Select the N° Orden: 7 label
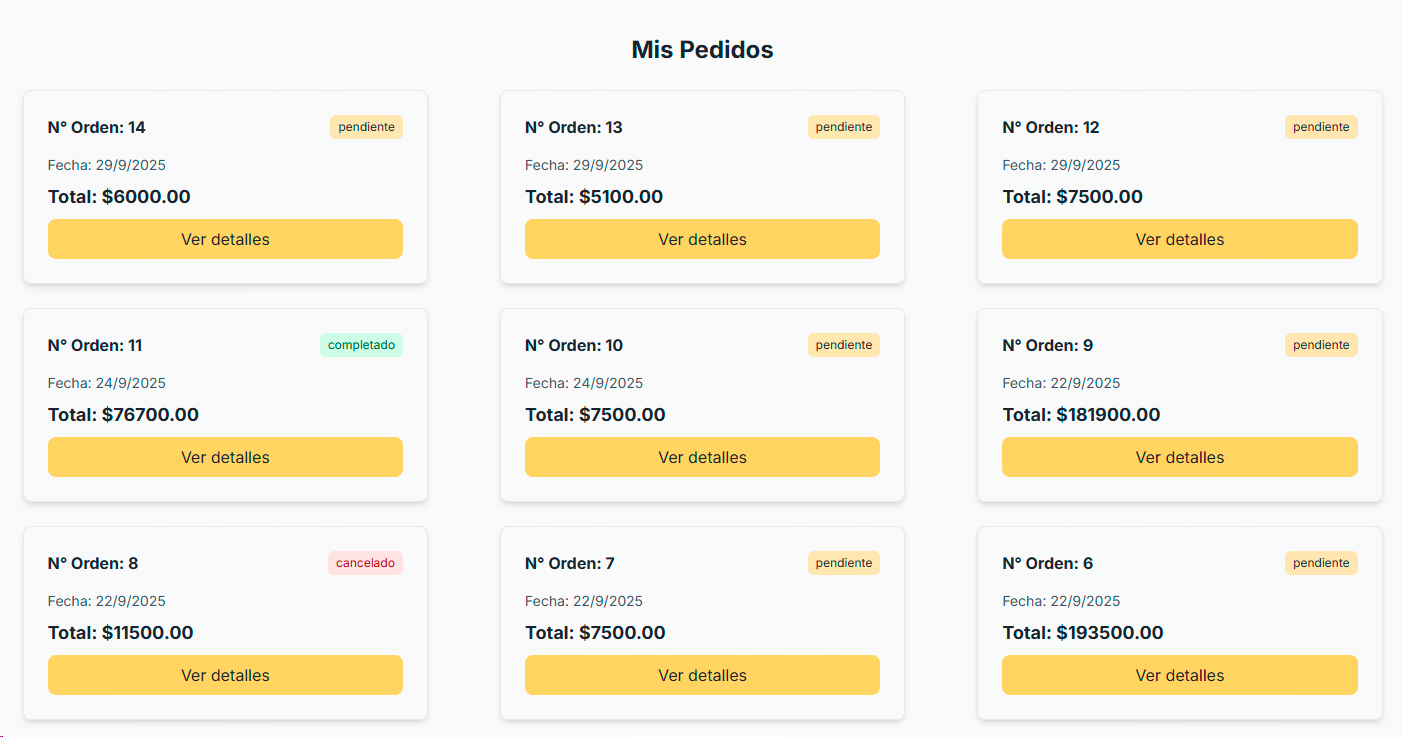The height and width of the screenshot is (737, 1402). coord(570,563)
